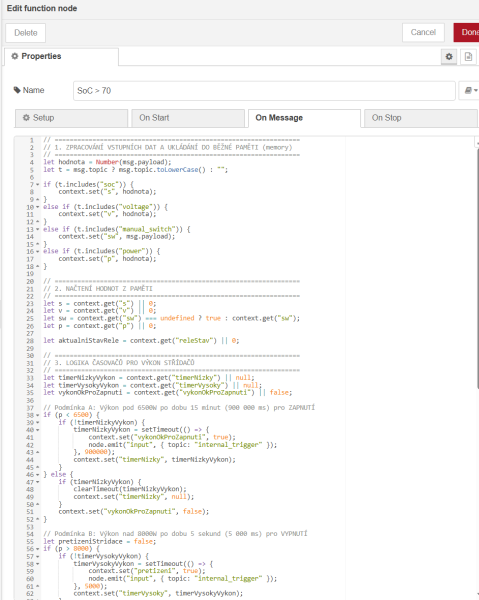This screenshot has width=479, height=600.
Task: Open node description document icon
Action: (468, 57)
